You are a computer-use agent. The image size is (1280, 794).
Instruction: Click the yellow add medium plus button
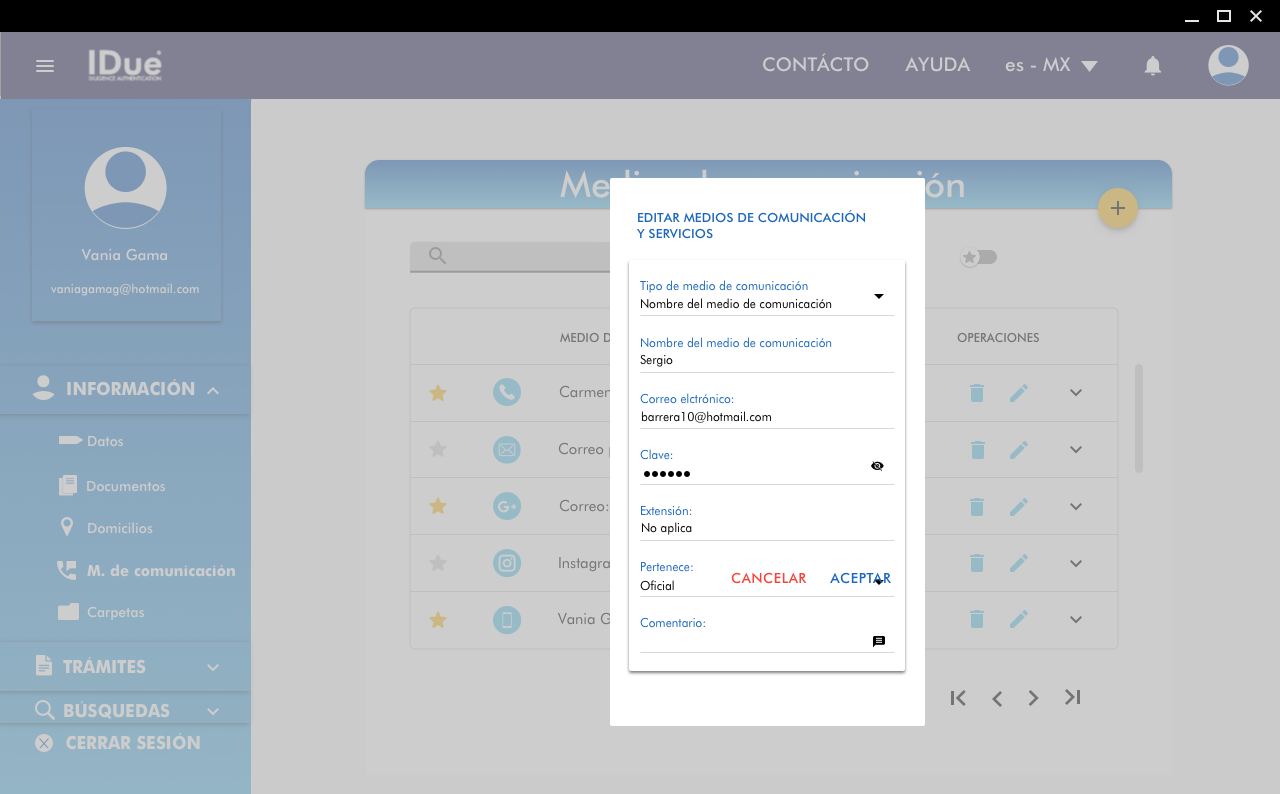click(1118, 208)
